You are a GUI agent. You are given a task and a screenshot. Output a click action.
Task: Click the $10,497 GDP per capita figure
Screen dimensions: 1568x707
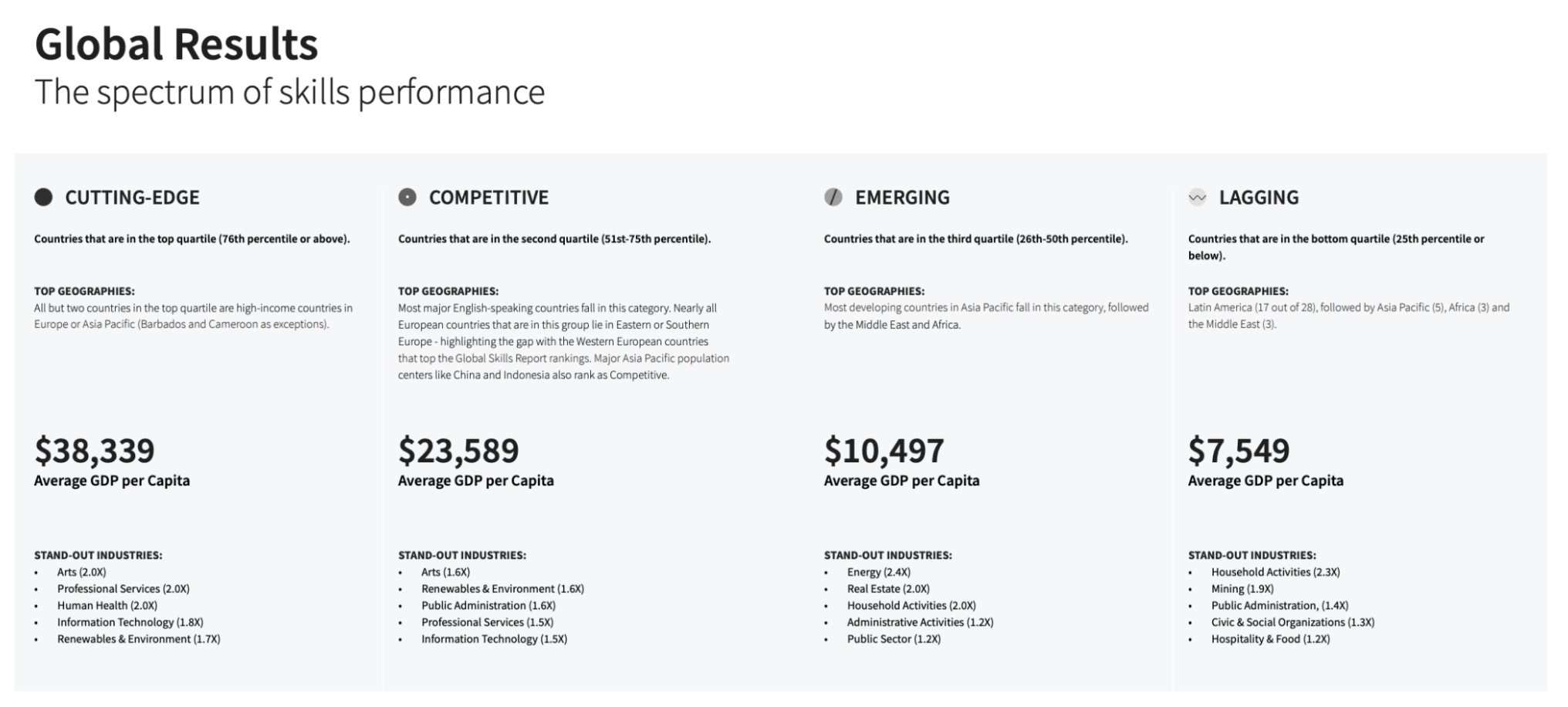[884, 451]
